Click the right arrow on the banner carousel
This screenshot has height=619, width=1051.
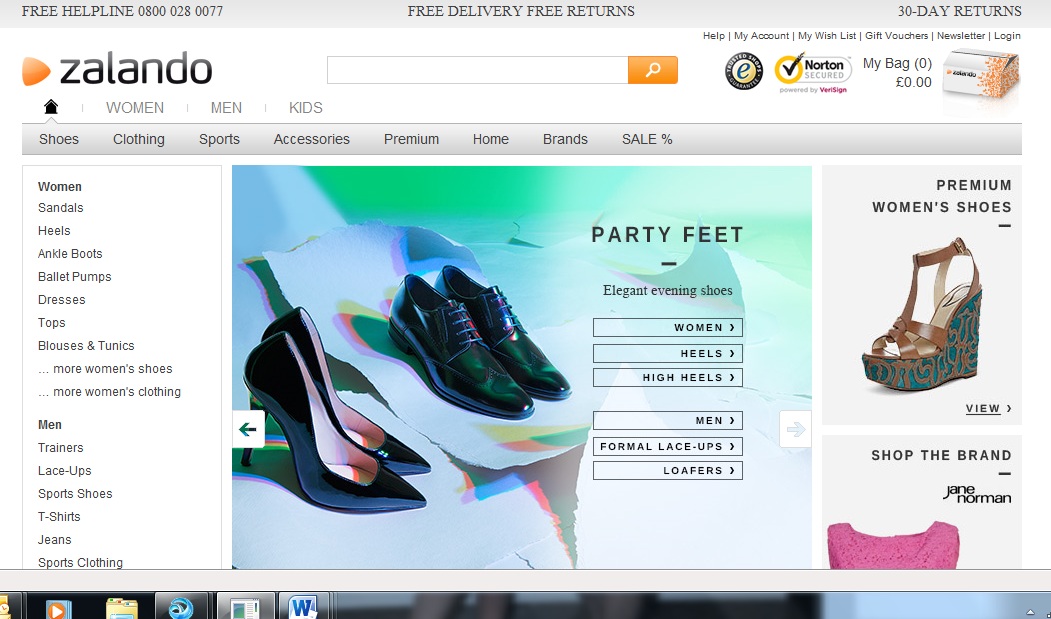pos(794,428)
